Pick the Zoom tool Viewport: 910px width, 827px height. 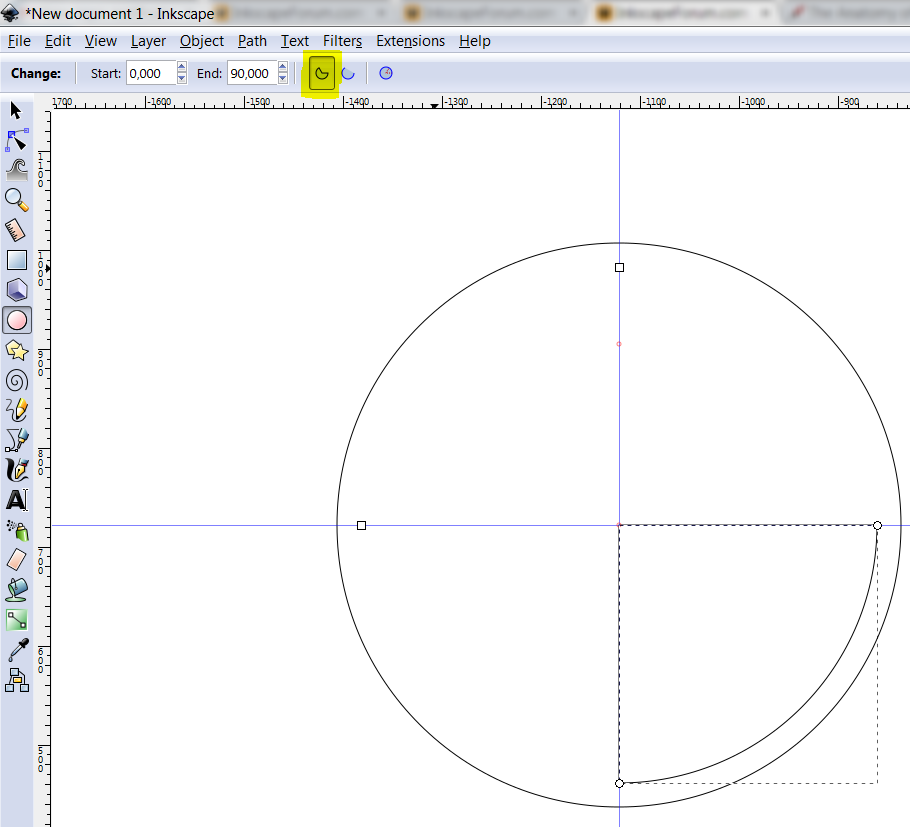point(16,199)
